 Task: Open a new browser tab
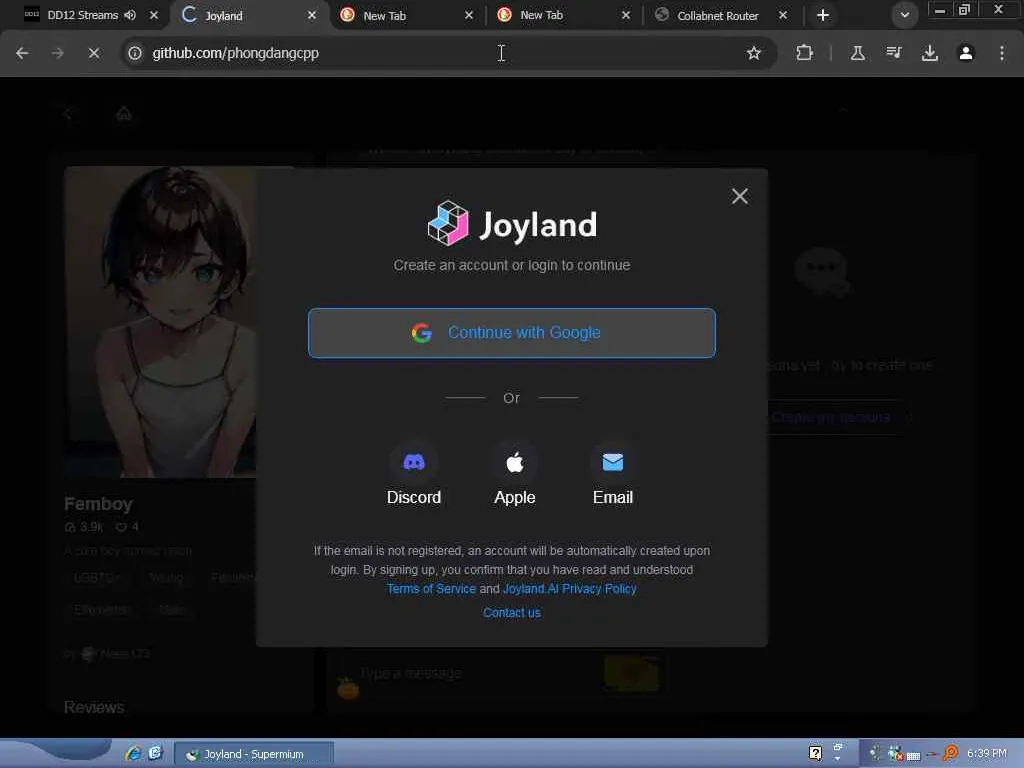tap(823, 15)
